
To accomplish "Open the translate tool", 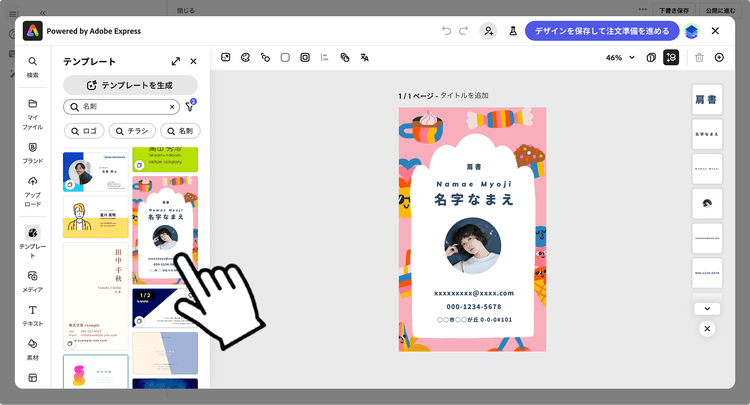I will tap(364, 57).
